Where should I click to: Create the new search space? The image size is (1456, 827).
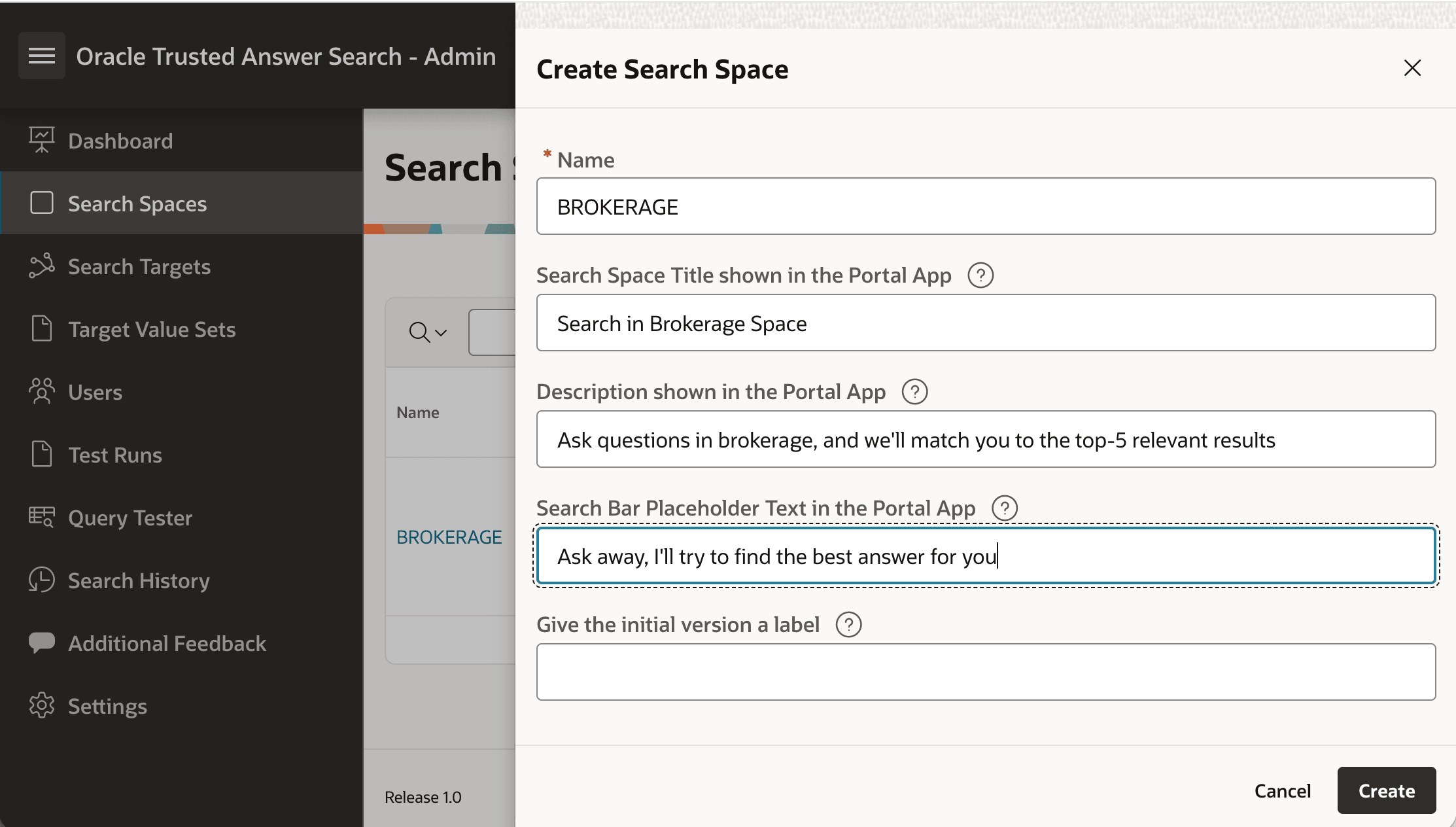[1386, 790]
